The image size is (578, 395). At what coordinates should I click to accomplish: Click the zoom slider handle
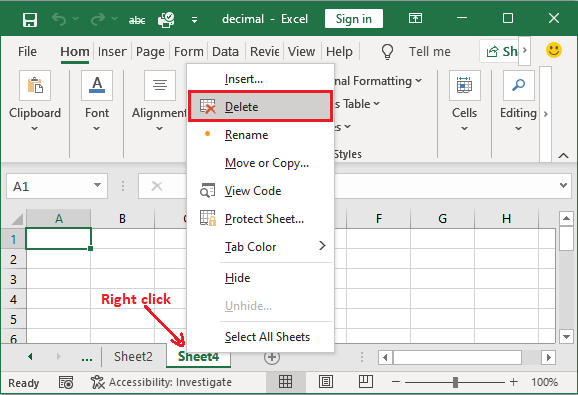click(455, 382)
